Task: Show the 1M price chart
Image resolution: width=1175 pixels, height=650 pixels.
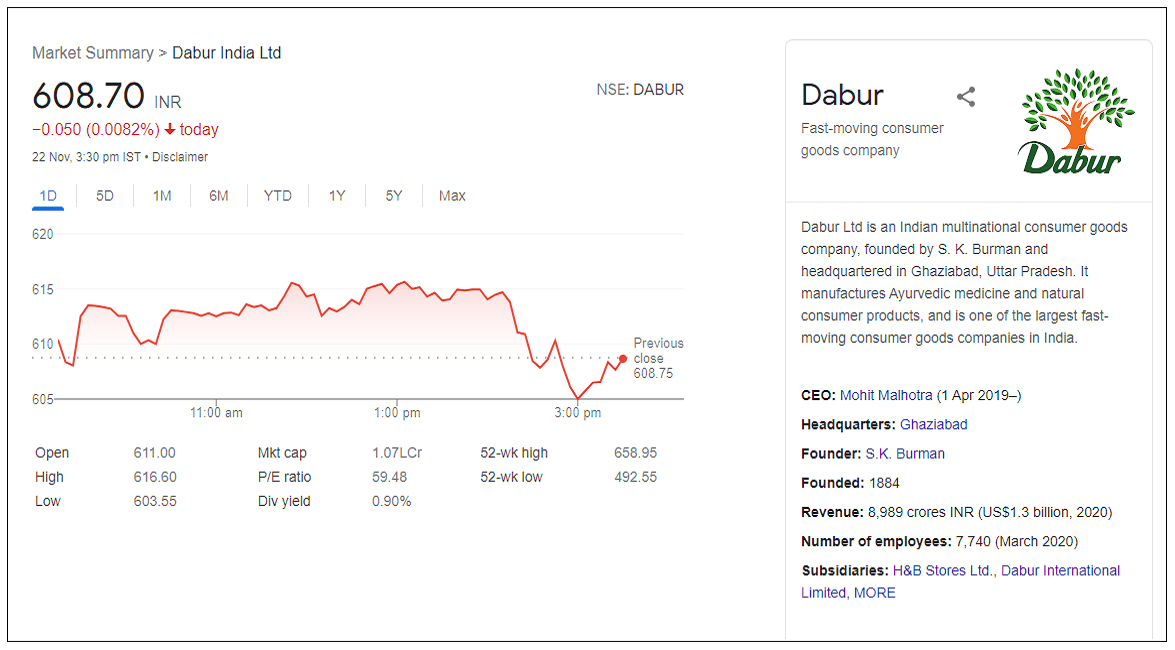Action: 162,196
